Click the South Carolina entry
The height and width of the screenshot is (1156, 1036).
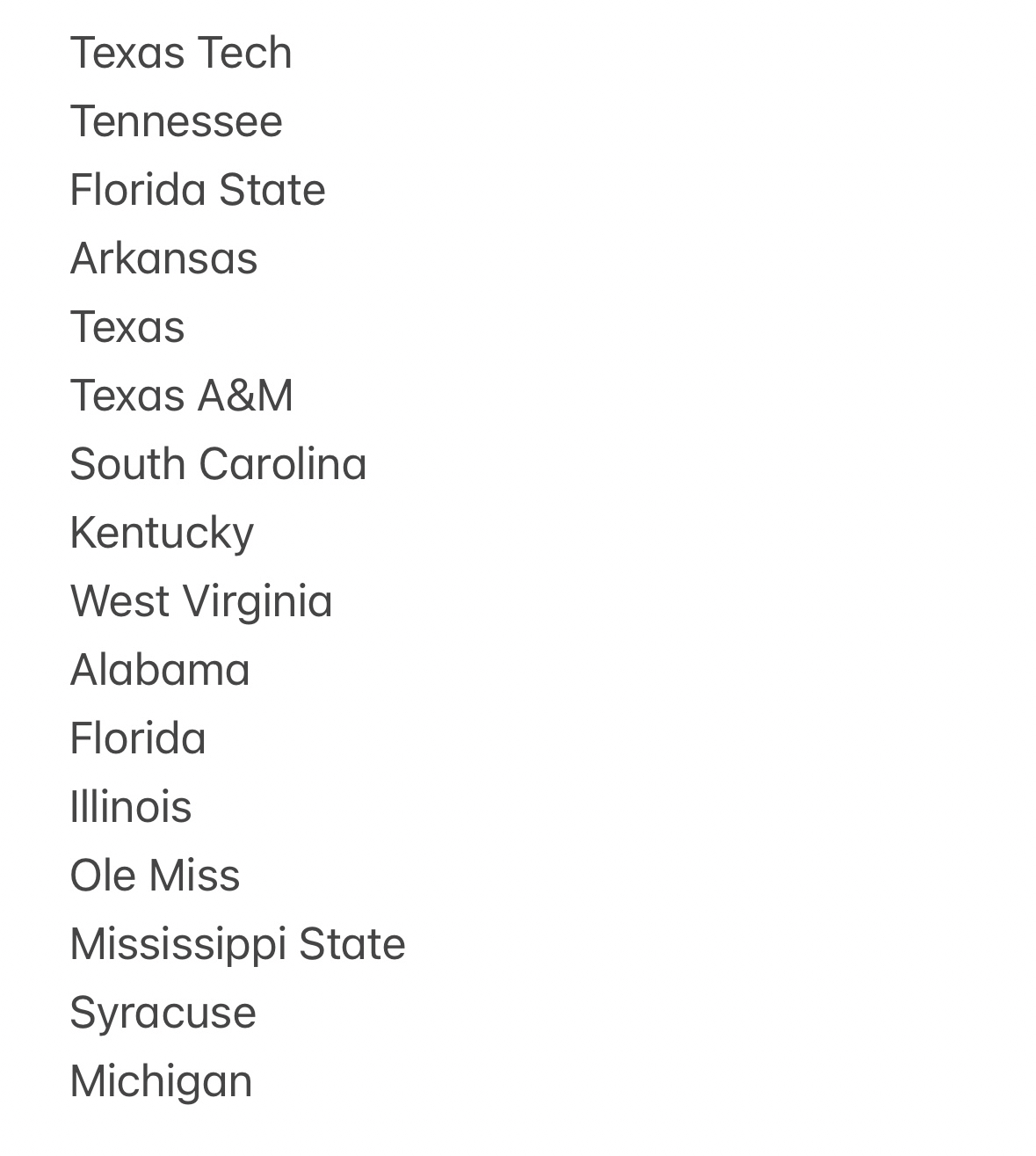(x=218, y=464)
